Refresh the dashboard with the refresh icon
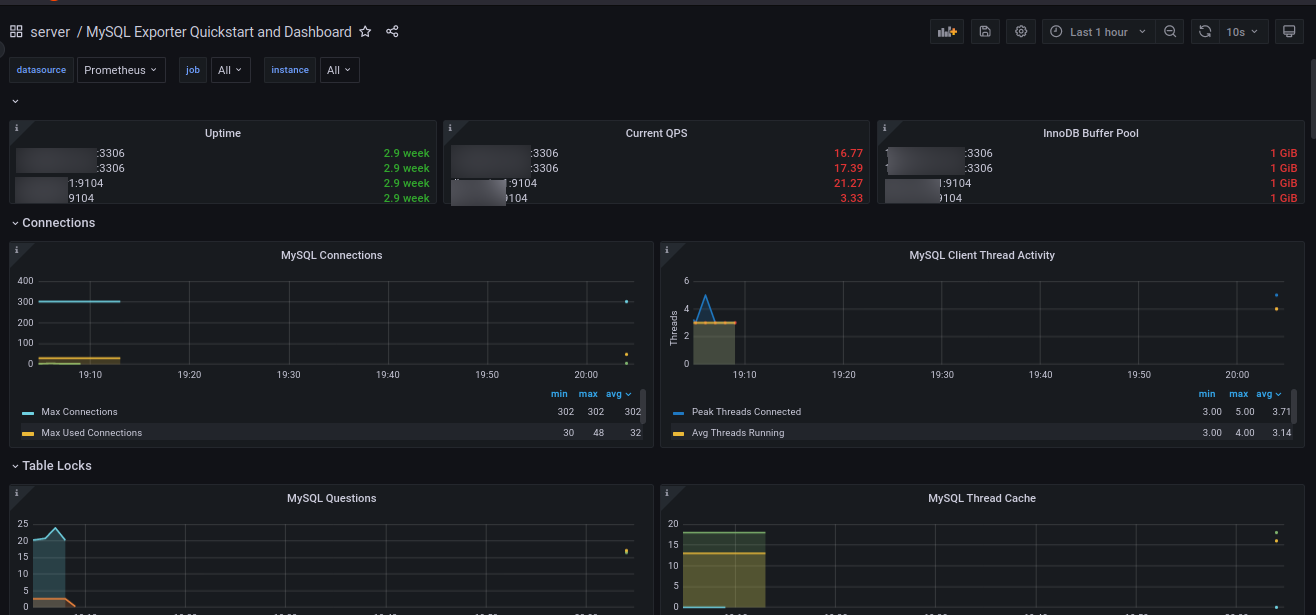1316x615 pixels. tap(1204, 31)
